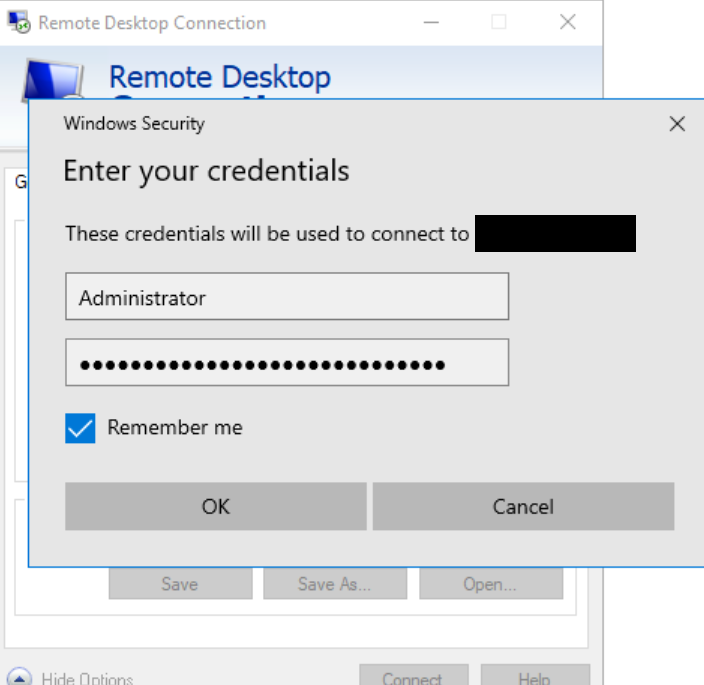
Task: Tick off the Remember me checkbox
Action: [x=80, y=428]
